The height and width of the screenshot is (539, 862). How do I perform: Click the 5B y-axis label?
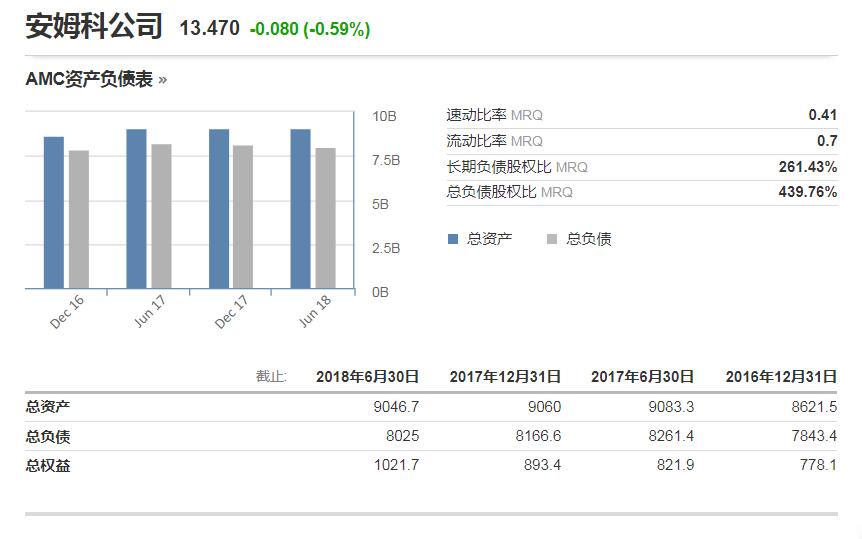(x=380, y=204)
